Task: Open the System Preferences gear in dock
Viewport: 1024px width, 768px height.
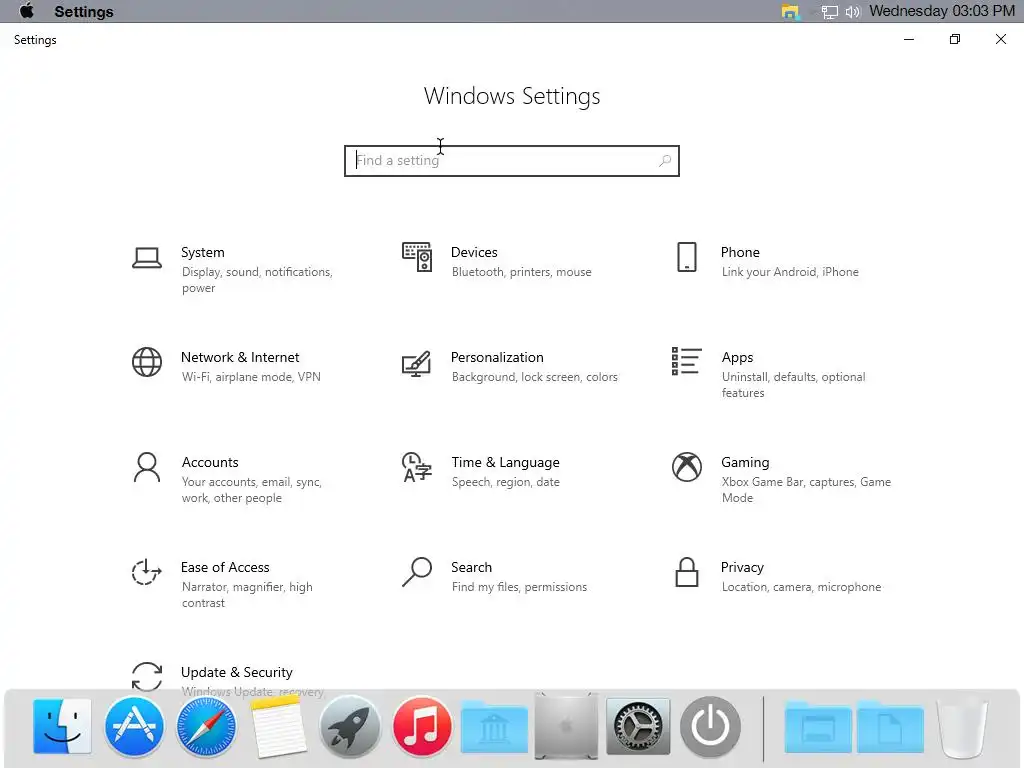Action: pyautogui.click(x=638, y=727)
